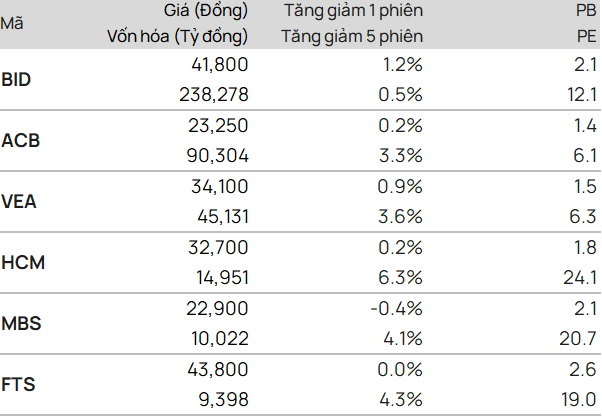Click HCM five-session change 6.3%
The height and width of the screenshot is (420, 602).
click(400, 278)
